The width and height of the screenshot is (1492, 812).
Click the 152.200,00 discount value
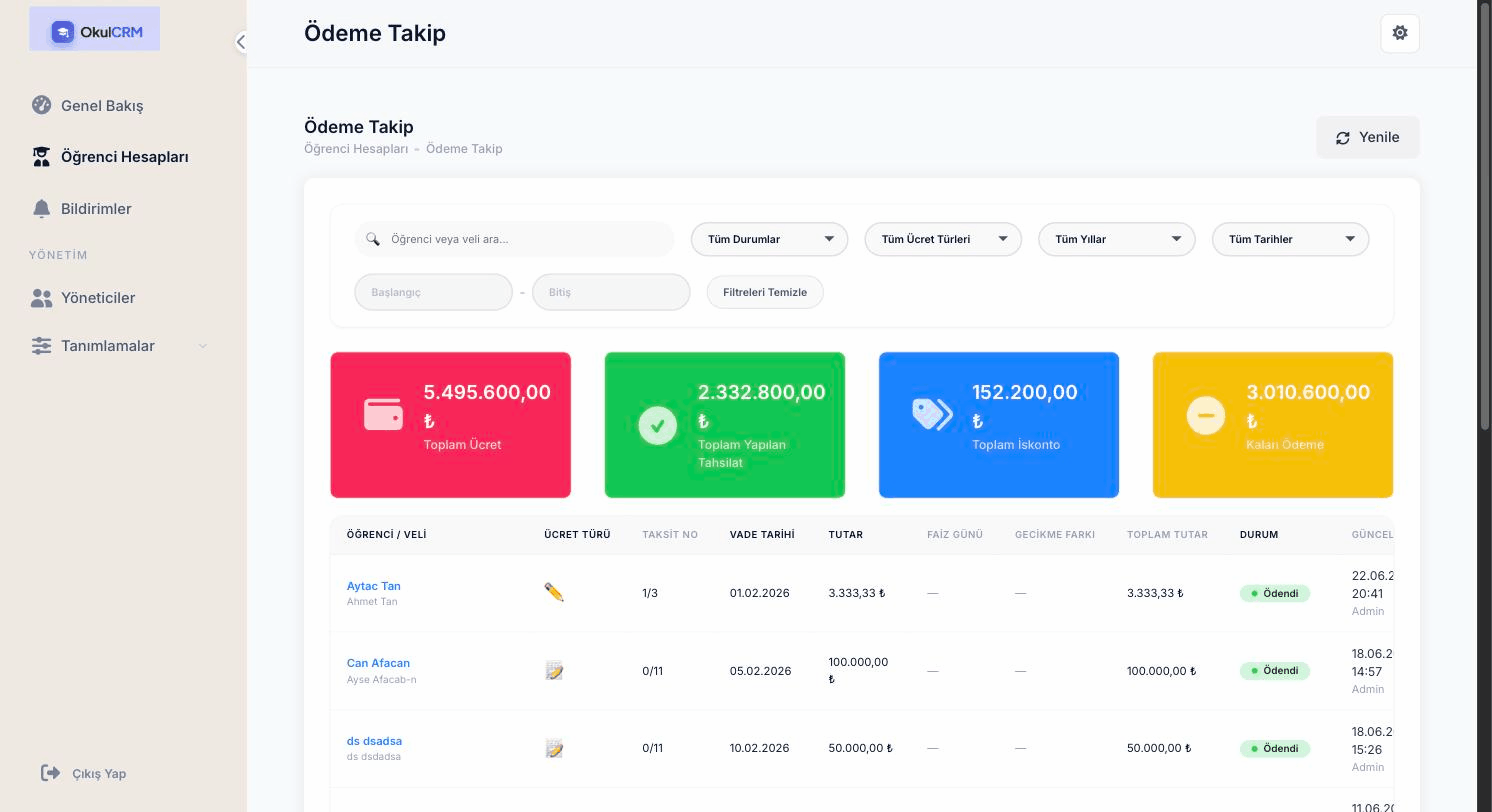pyautogui.click(x=1025, y=392)
